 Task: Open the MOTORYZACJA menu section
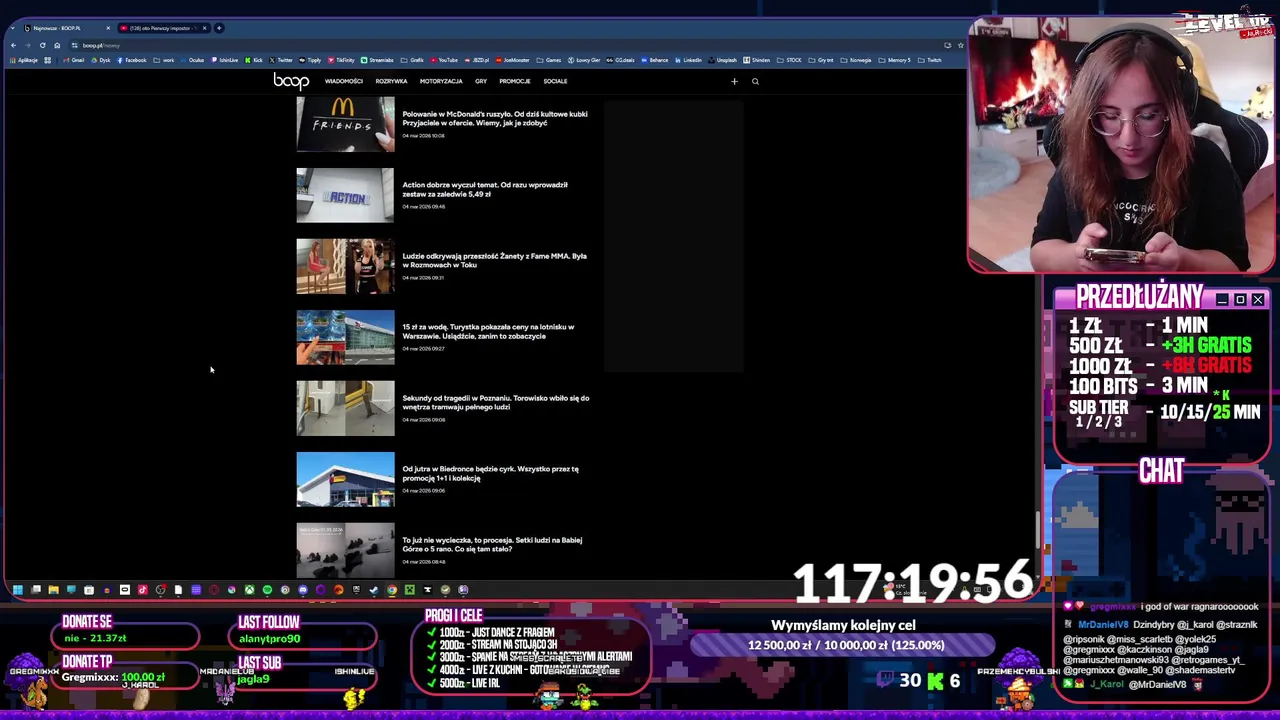441,81
